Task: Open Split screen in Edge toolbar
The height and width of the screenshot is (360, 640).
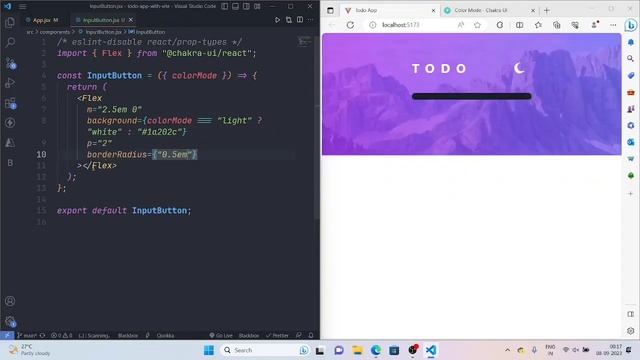Action: [x=519, y=25]
